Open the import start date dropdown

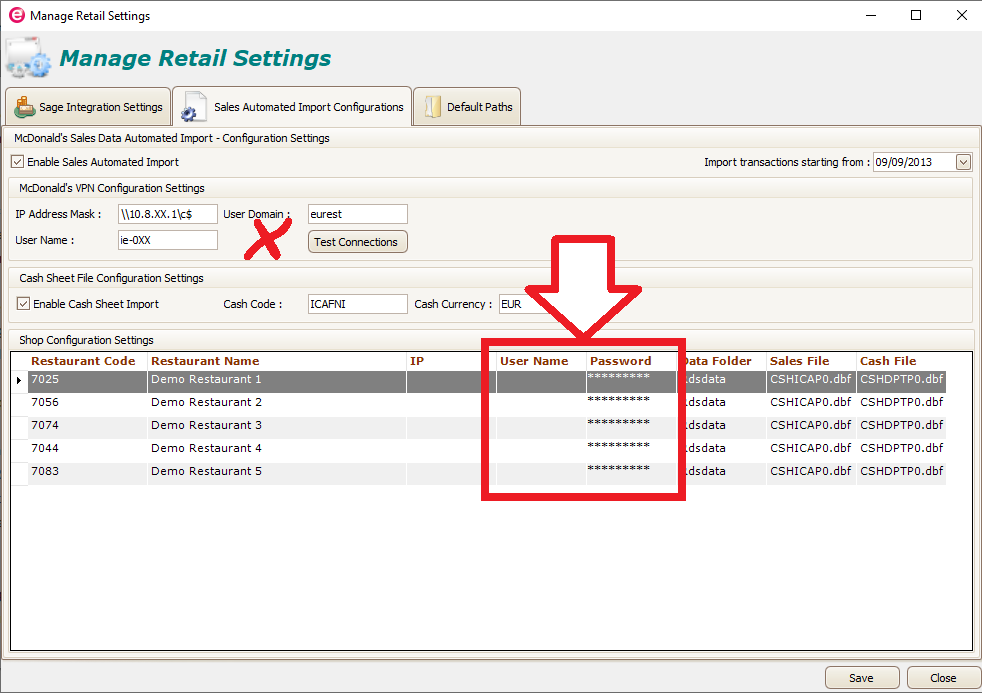(x=963, y=162)
